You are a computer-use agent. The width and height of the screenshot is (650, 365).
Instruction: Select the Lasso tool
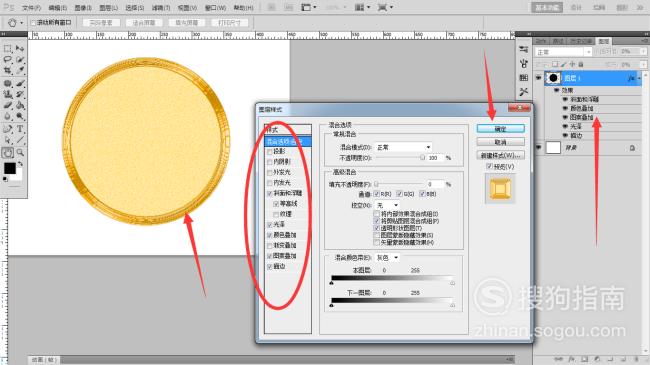point(7,60)
